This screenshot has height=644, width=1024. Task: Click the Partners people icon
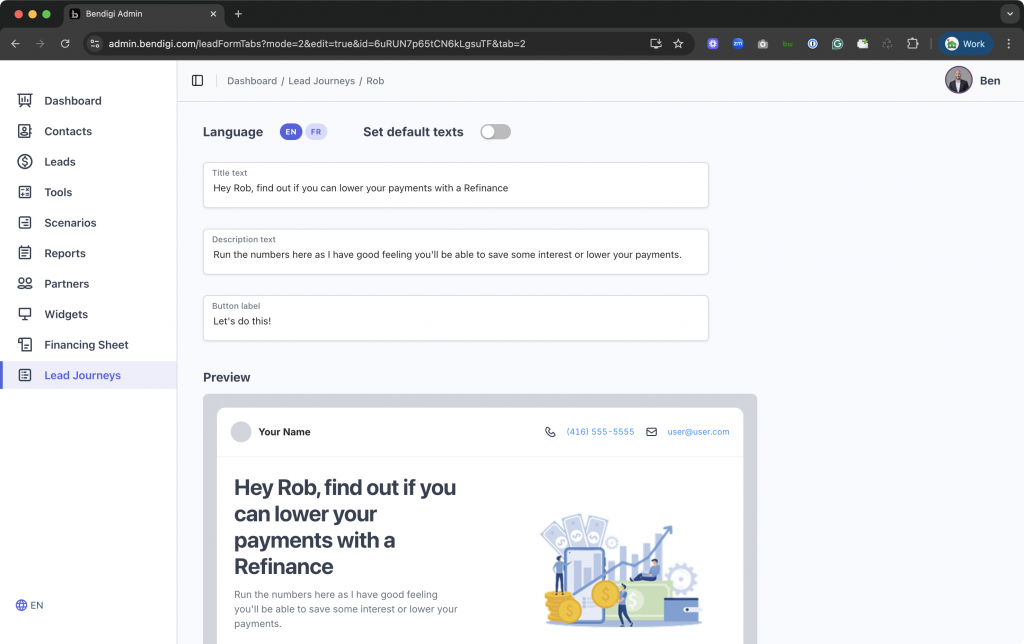[x=25, y=284]
